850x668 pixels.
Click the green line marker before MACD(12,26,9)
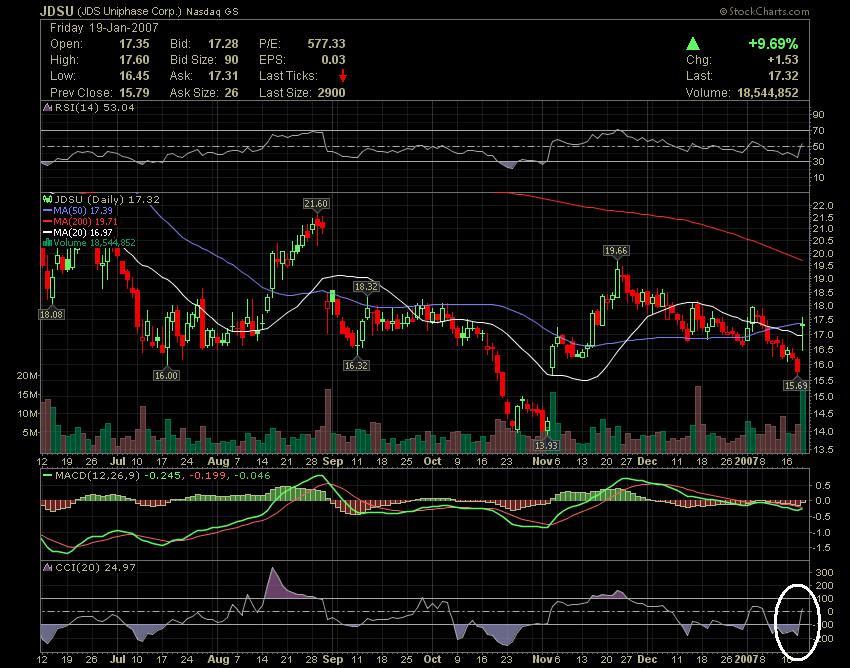48,476
